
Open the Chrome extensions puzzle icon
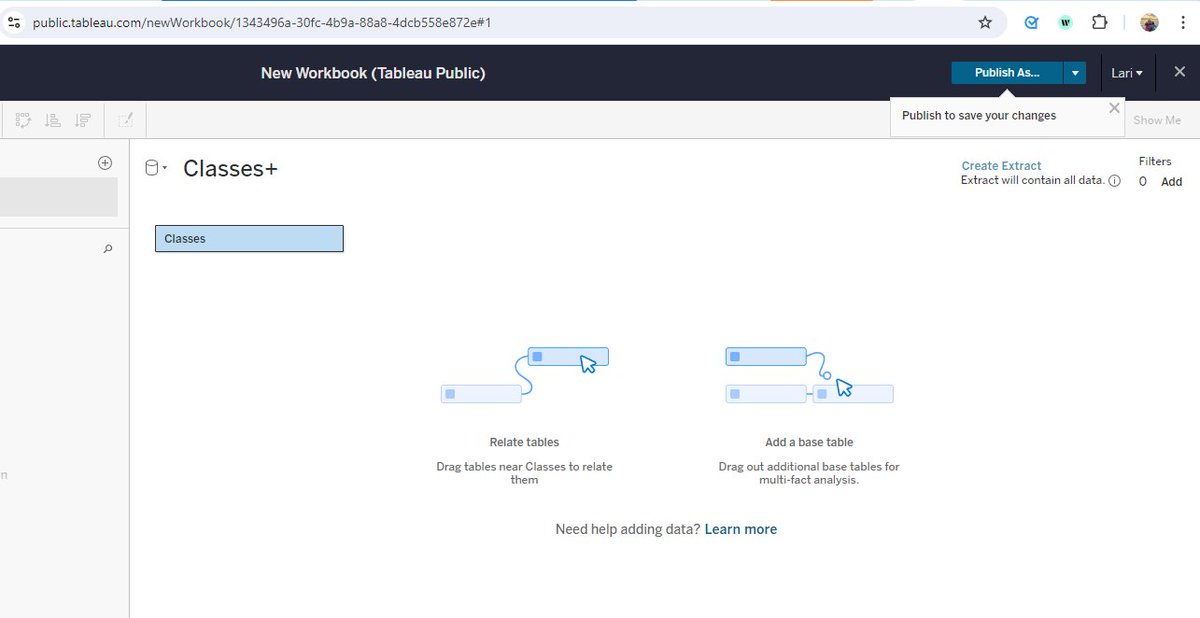[x=1099, y=22]
